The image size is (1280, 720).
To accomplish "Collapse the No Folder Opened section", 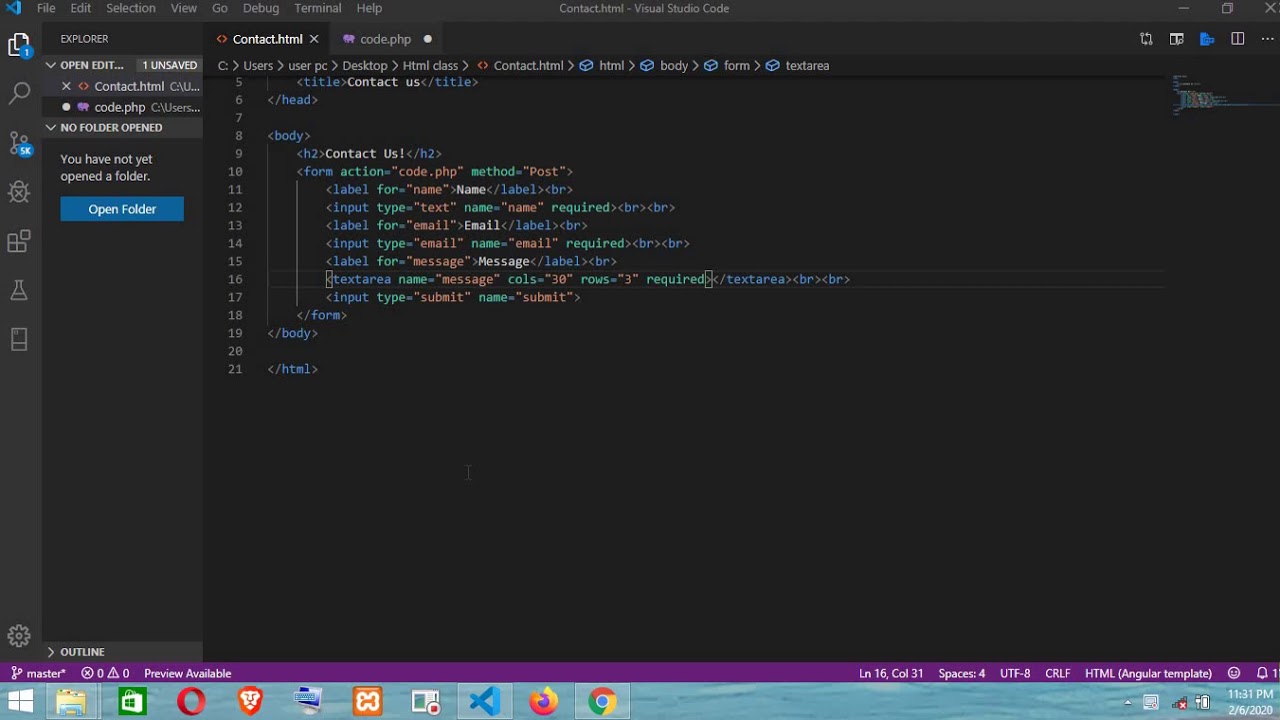I will (51, 127).
